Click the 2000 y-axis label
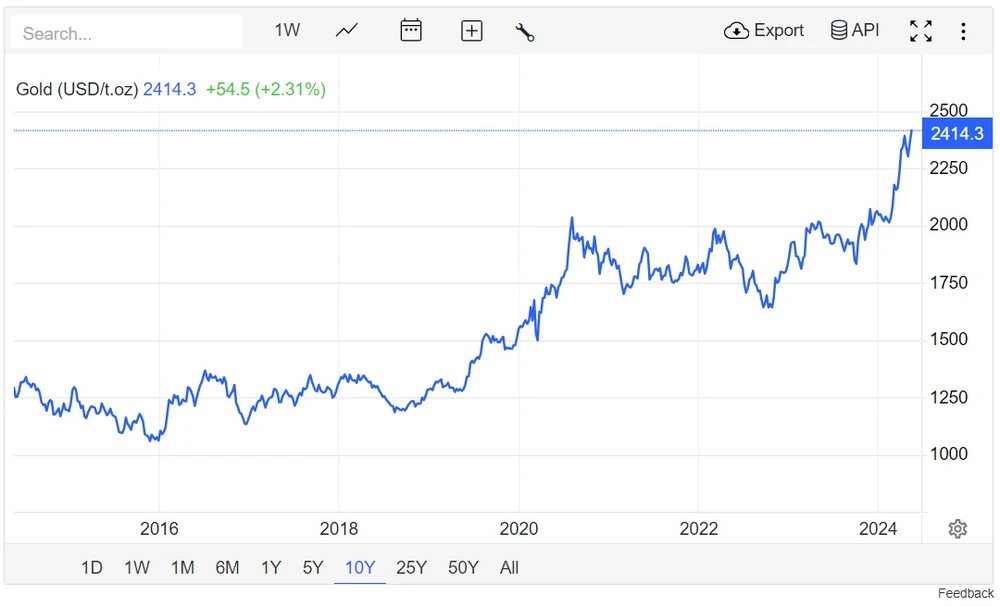 [948, 224]
